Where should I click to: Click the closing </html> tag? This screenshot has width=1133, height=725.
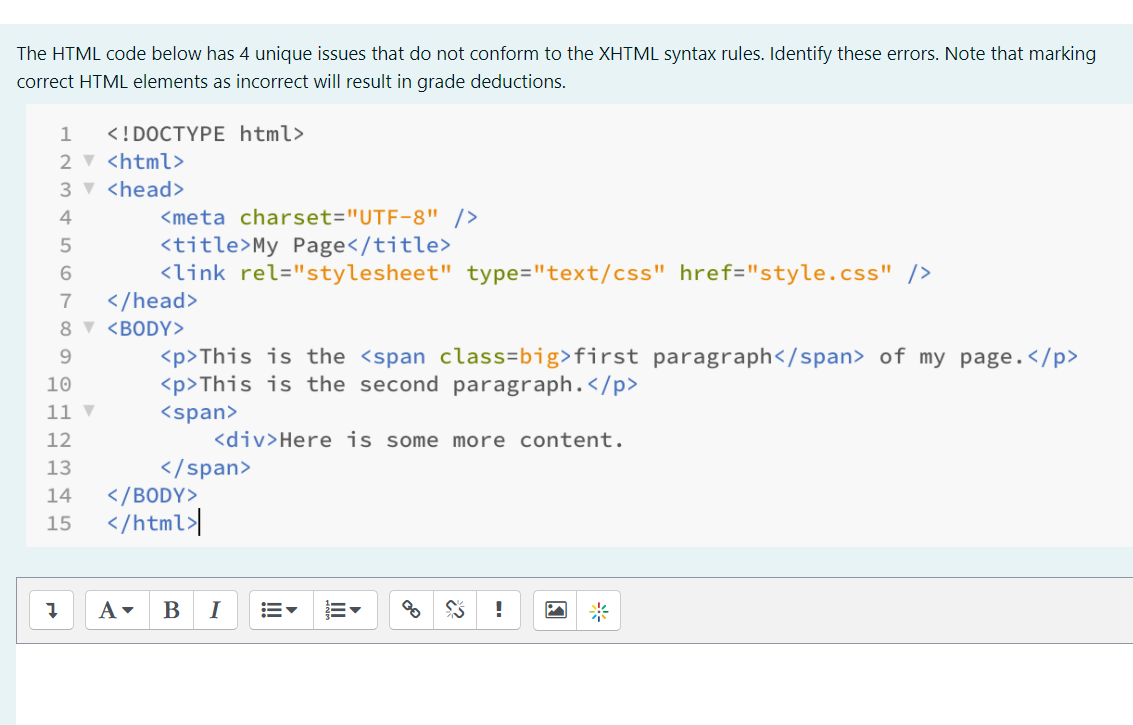152,523
